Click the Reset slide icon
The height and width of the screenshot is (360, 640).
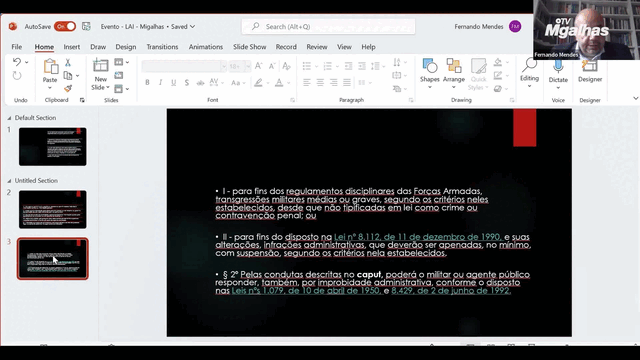pos(119,76)
